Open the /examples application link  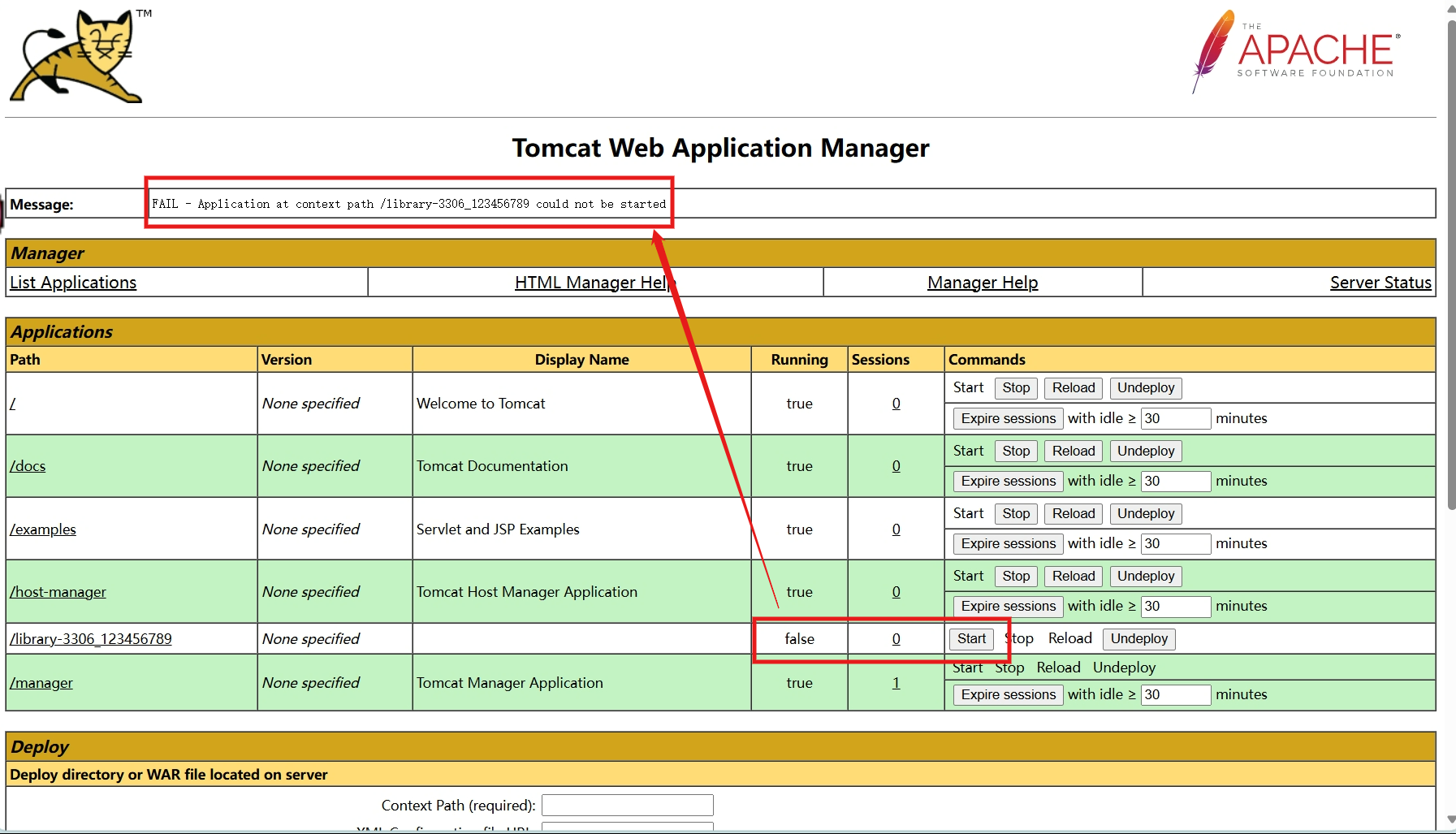[x=43, y=529]
